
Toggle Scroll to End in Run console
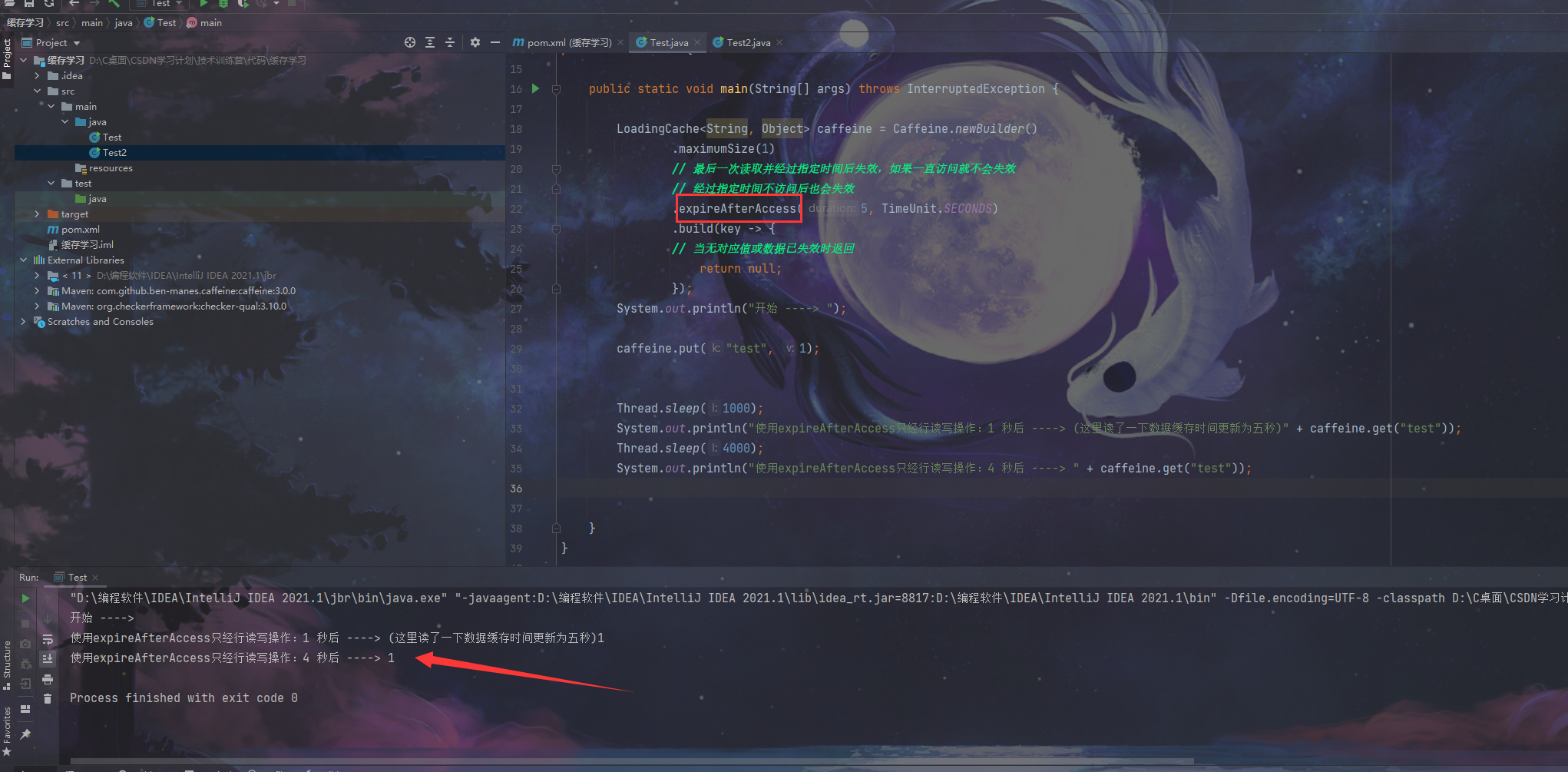tap(48, 658)
